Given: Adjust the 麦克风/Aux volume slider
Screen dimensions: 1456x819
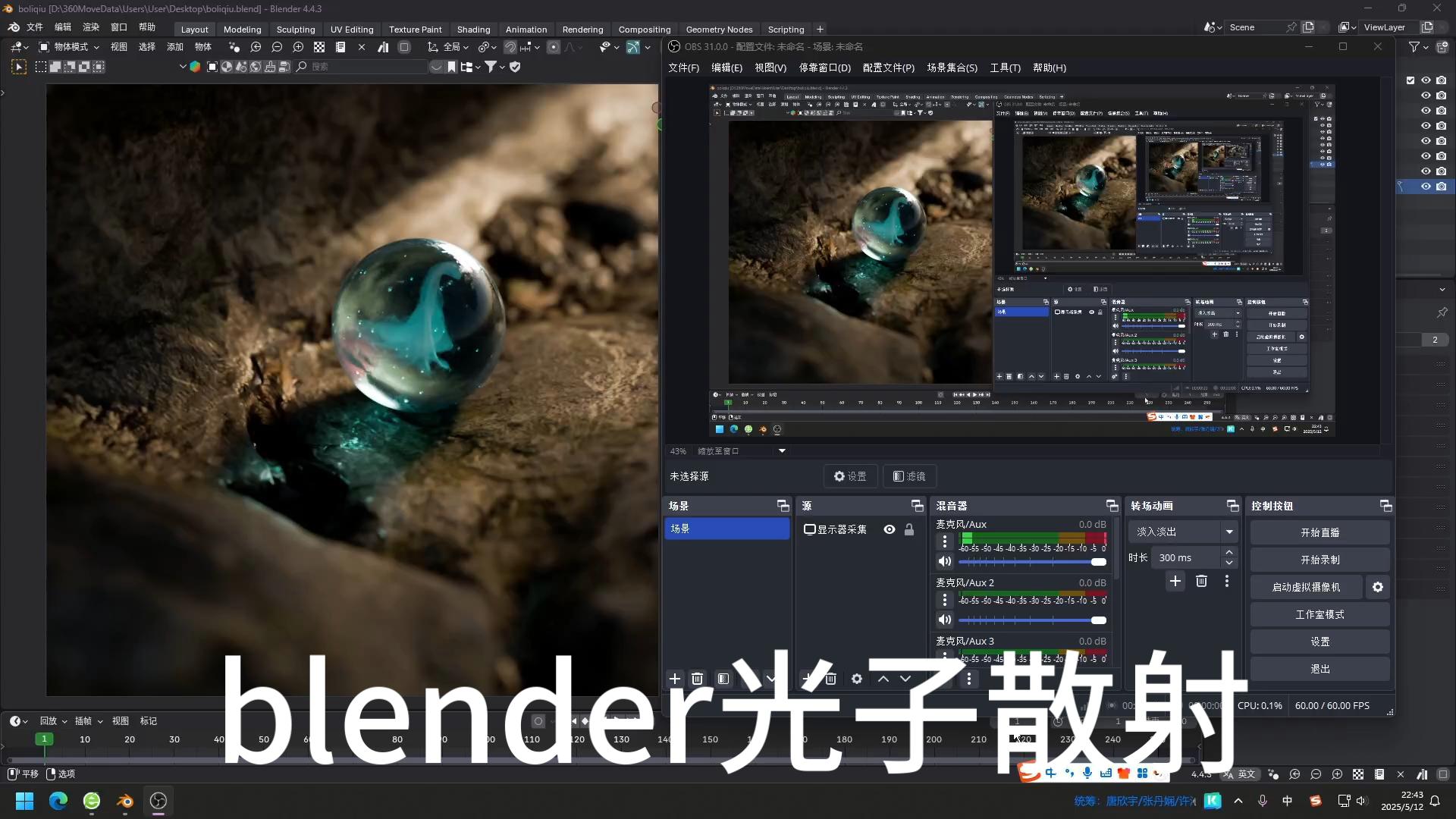Looking at the screenshot, I should 1032,562.
